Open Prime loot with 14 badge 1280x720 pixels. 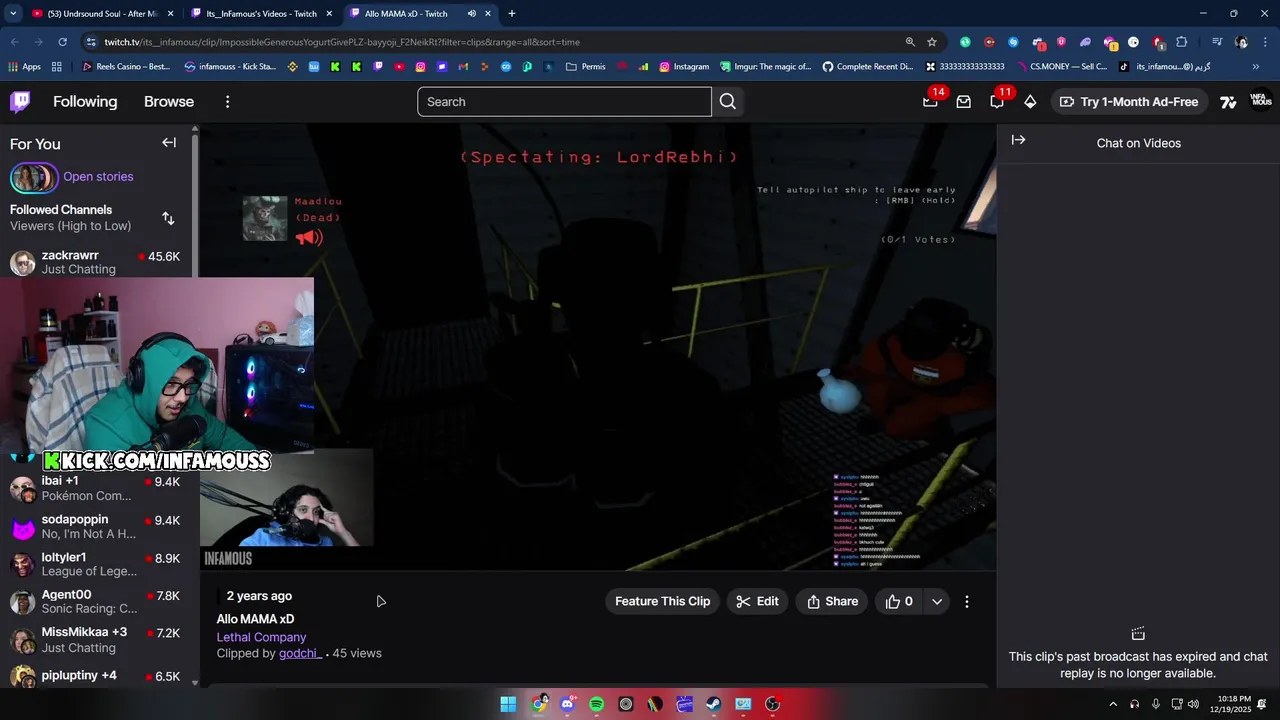(930, 101)
